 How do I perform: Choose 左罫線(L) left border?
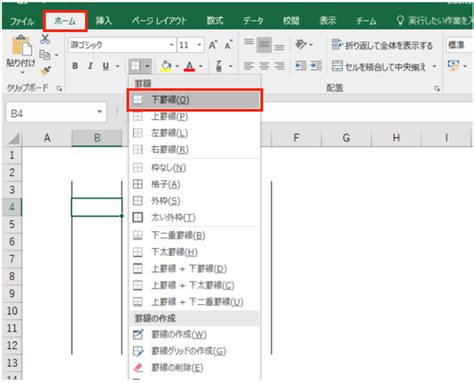pos(195,133)
